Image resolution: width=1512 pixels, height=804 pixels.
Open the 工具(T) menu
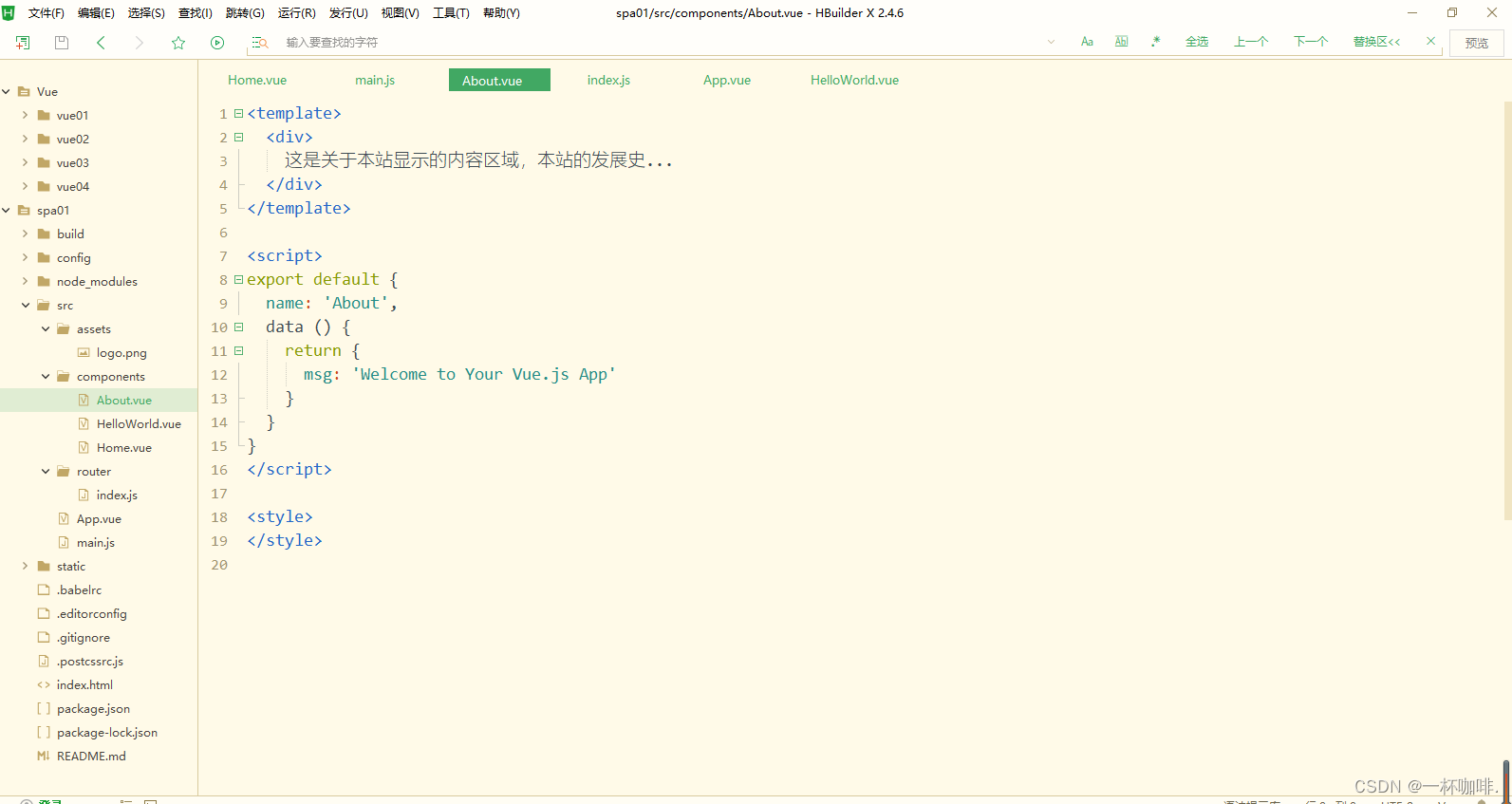point(451,13)
